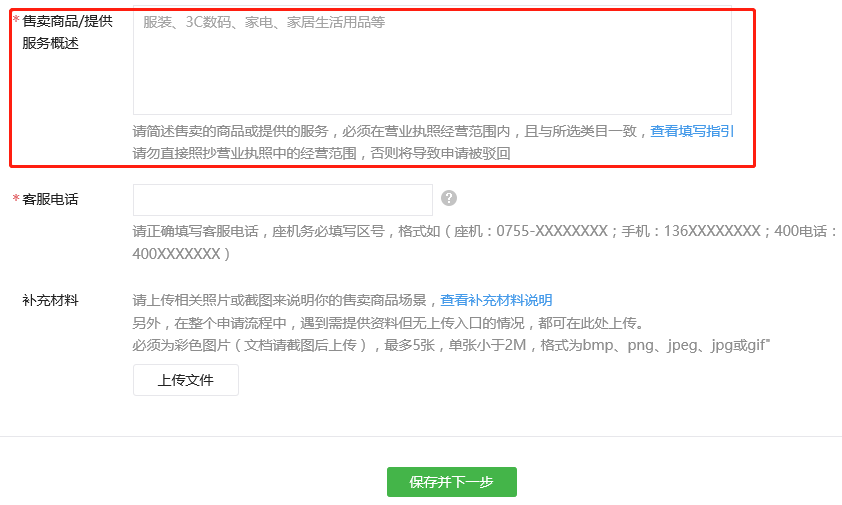Viewport: 842px width, 505px height.
Task: Click the horizontal divider above the save button
Action: point(421,436)
